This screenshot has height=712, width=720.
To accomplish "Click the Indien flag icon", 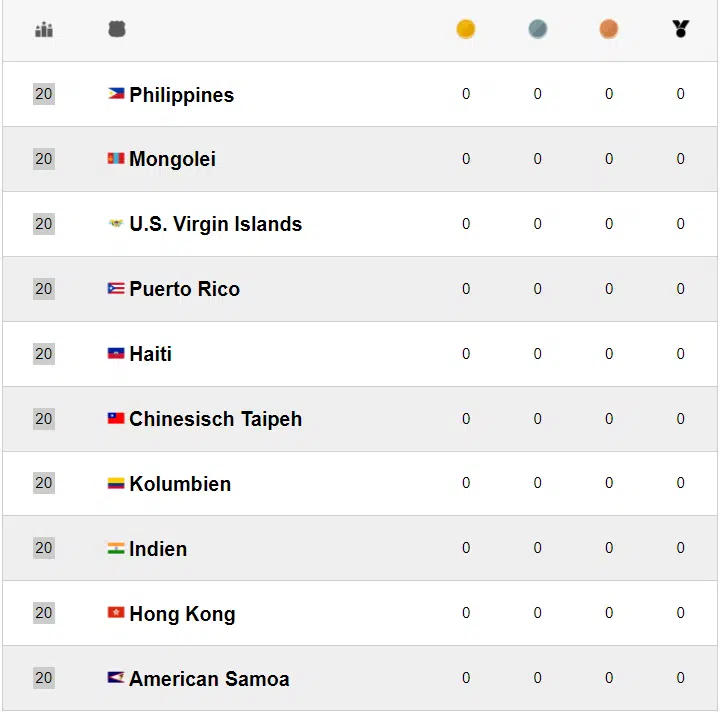I will [116, 548].
